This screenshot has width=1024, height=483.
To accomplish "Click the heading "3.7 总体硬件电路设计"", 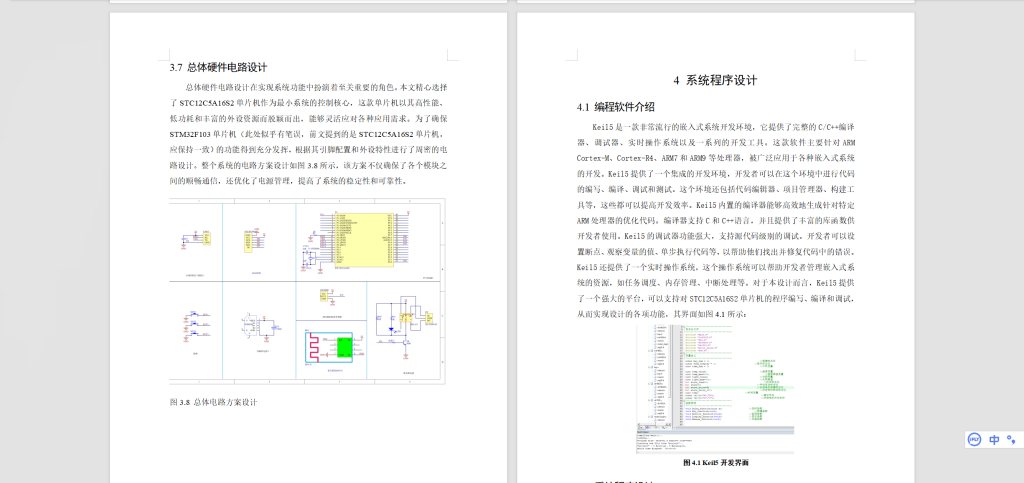I will click(218, 67).
